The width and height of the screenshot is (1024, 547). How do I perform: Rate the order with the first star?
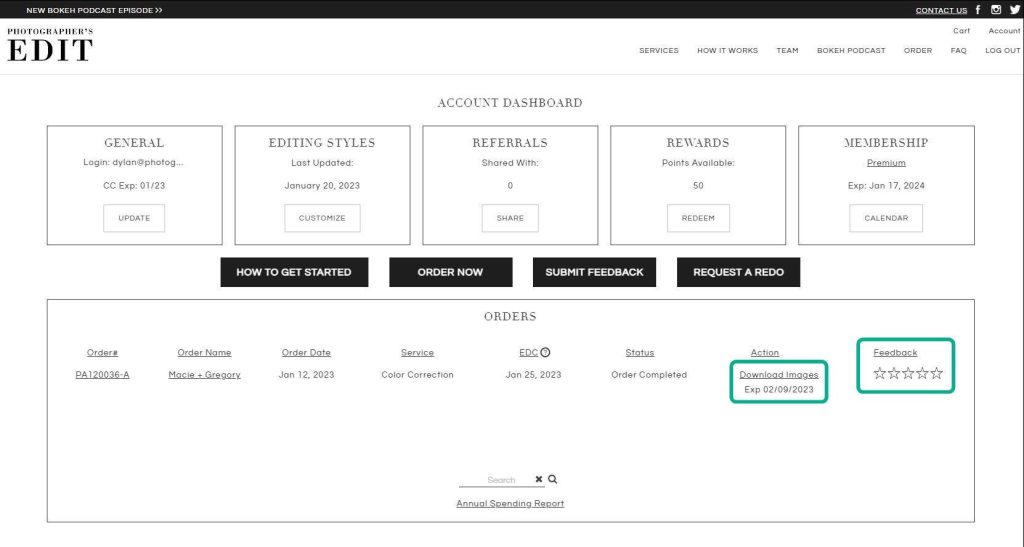pyautogui.click(x=880, y=374)
